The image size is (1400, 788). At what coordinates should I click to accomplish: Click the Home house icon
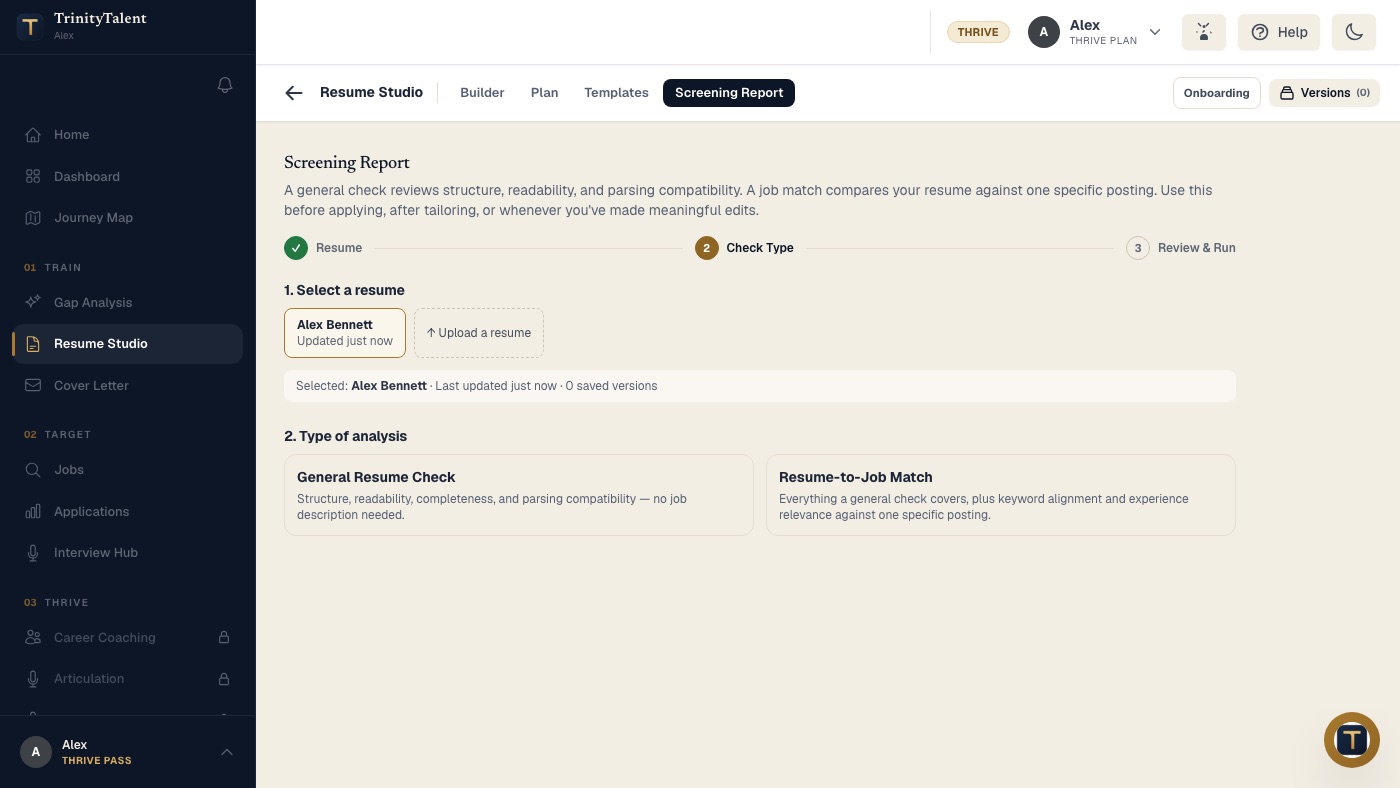(x=33, y=135)
